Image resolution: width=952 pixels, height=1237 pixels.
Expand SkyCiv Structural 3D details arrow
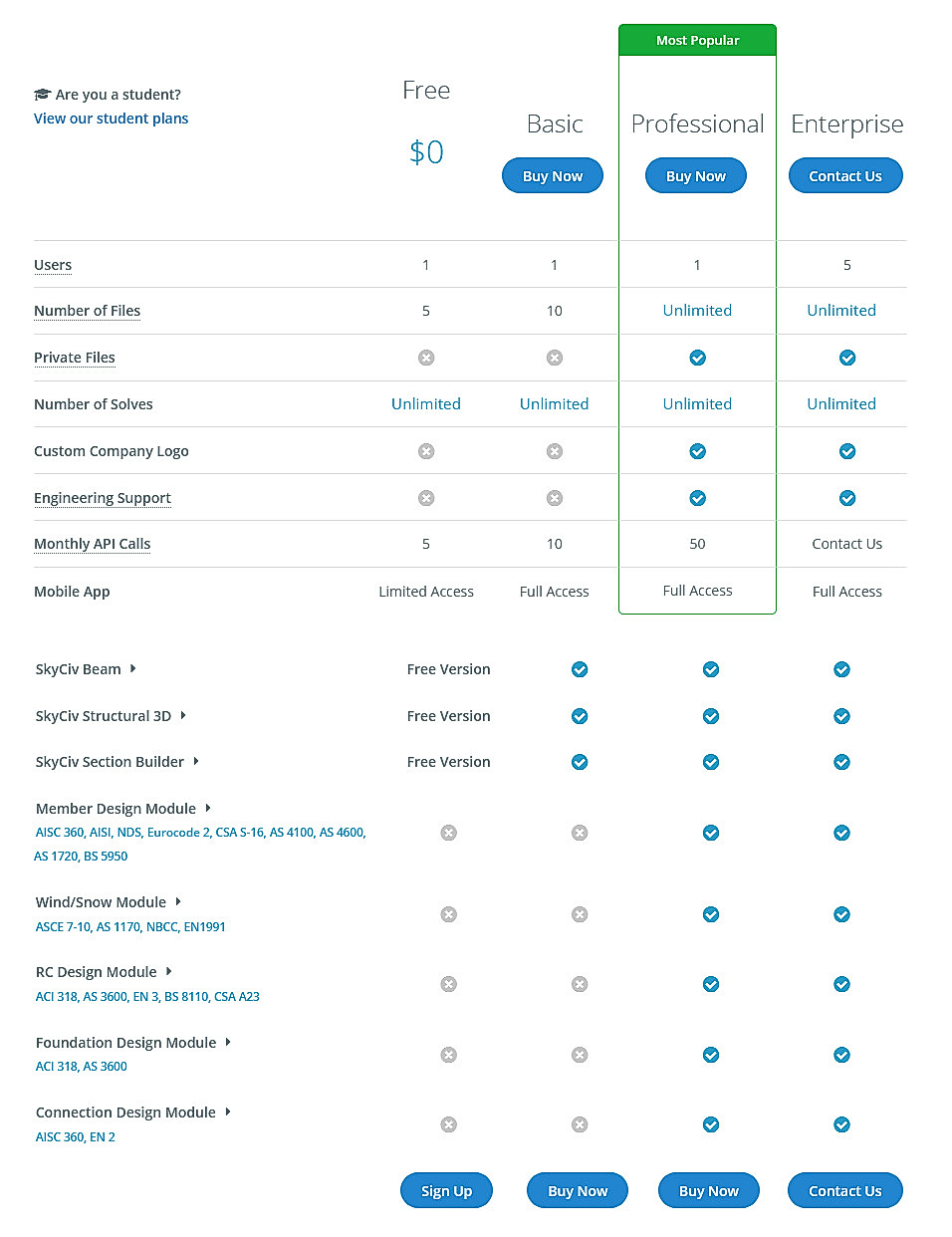(x=183, y=716)
